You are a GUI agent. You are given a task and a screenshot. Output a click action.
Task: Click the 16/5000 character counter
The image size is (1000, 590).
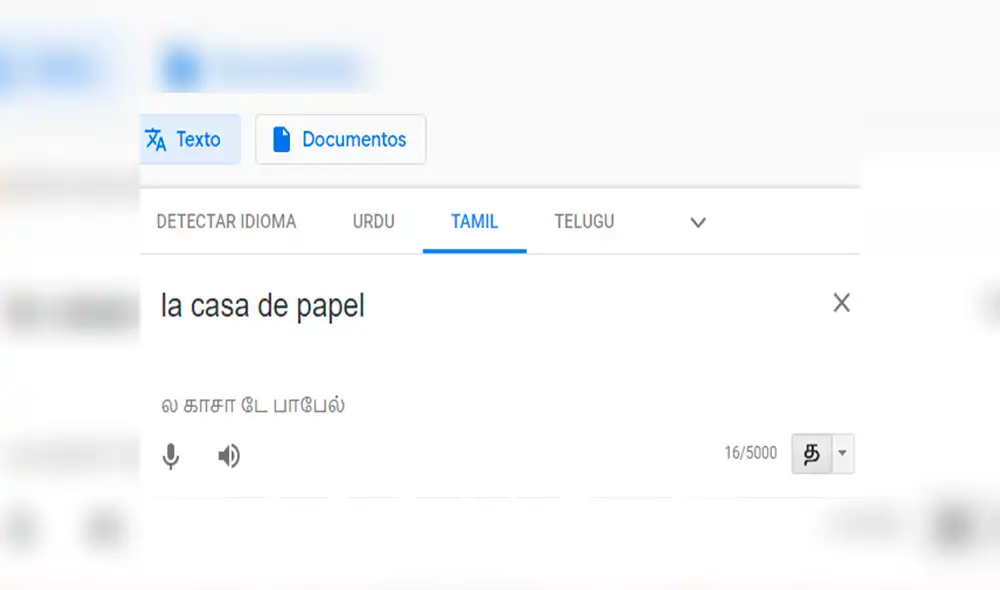click(751, 453)
